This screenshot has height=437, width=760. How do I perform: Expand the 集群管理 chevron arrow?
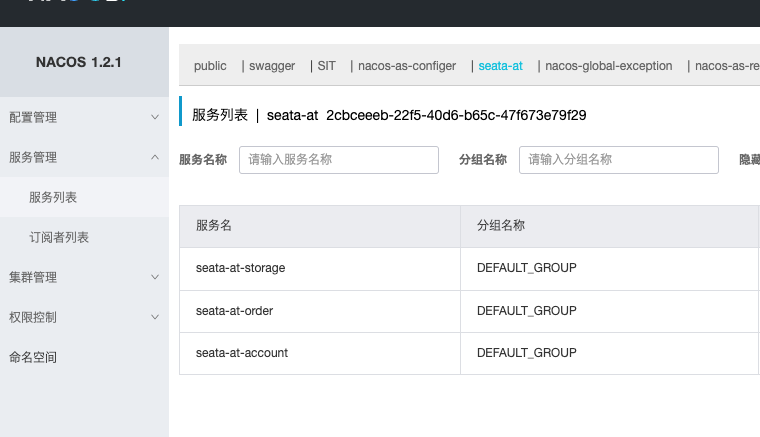click(154, 277)
